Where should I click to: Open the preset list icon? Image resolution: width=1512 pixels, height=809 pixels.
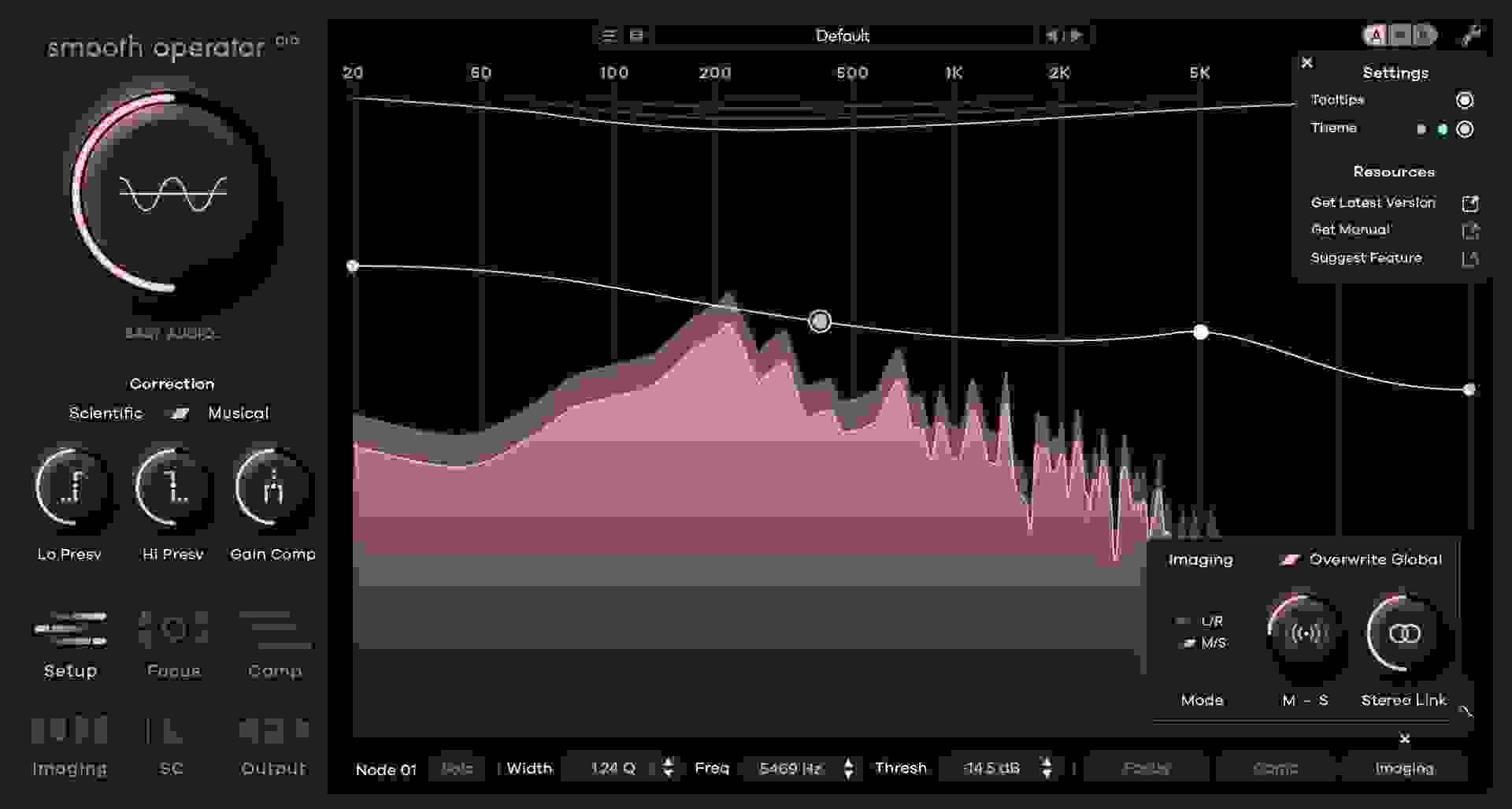[609, 35]
